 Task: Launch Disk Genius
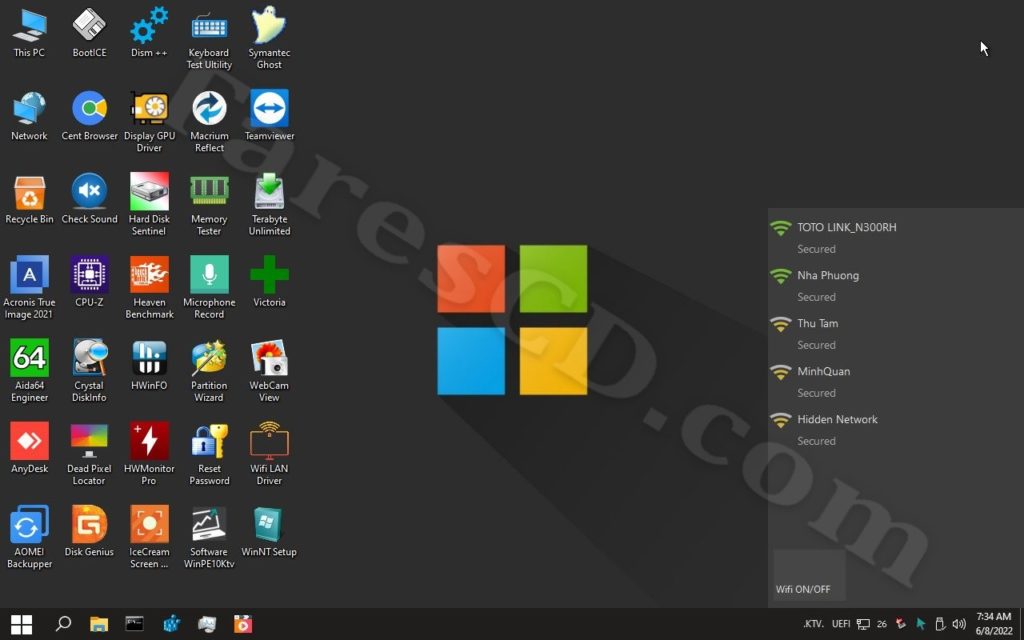(89, 531)
